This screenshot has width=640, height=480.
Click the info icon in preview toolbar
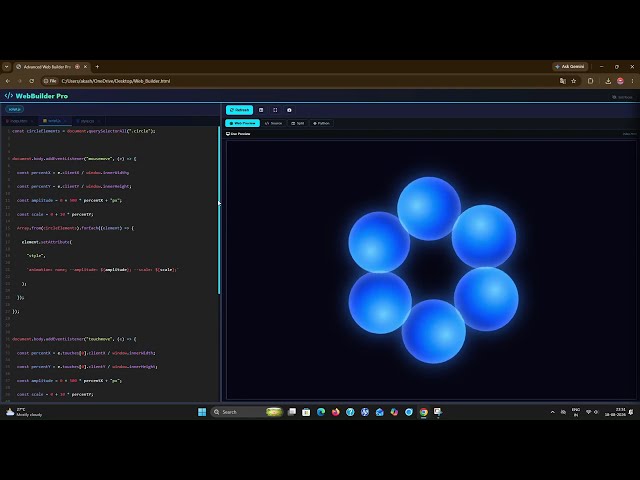(x=289, y=110)
